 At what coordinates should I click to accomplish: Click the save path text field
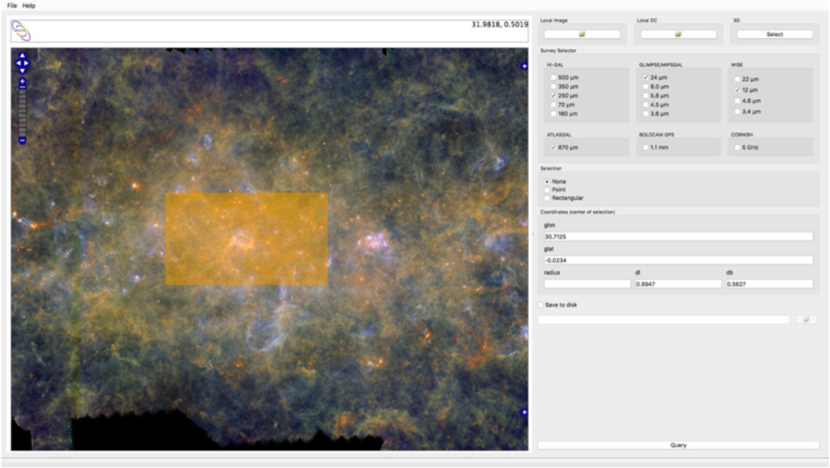[x=663, y=320]
